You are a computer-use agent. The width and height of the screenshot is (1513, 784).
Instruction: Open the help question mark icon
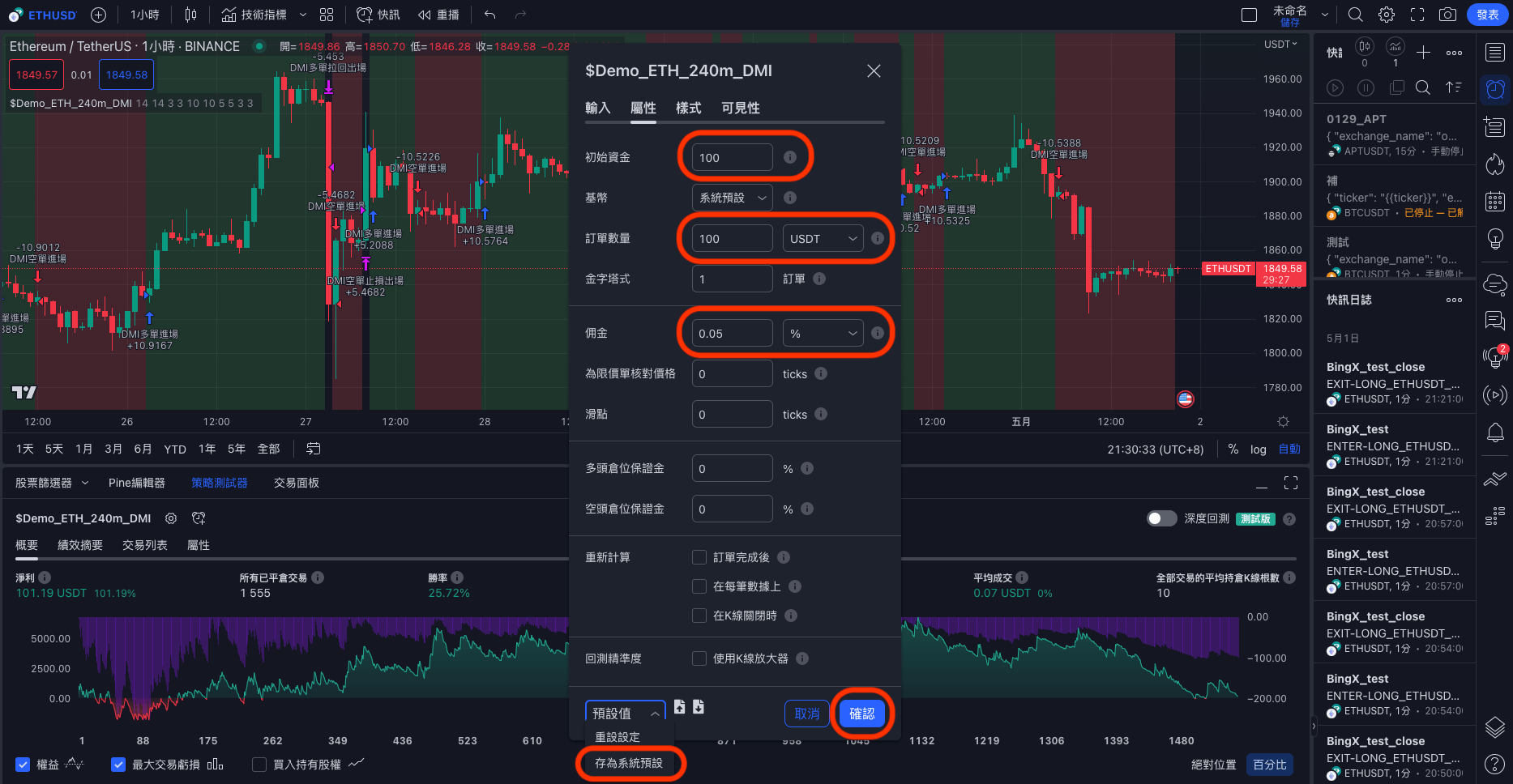1495,764
